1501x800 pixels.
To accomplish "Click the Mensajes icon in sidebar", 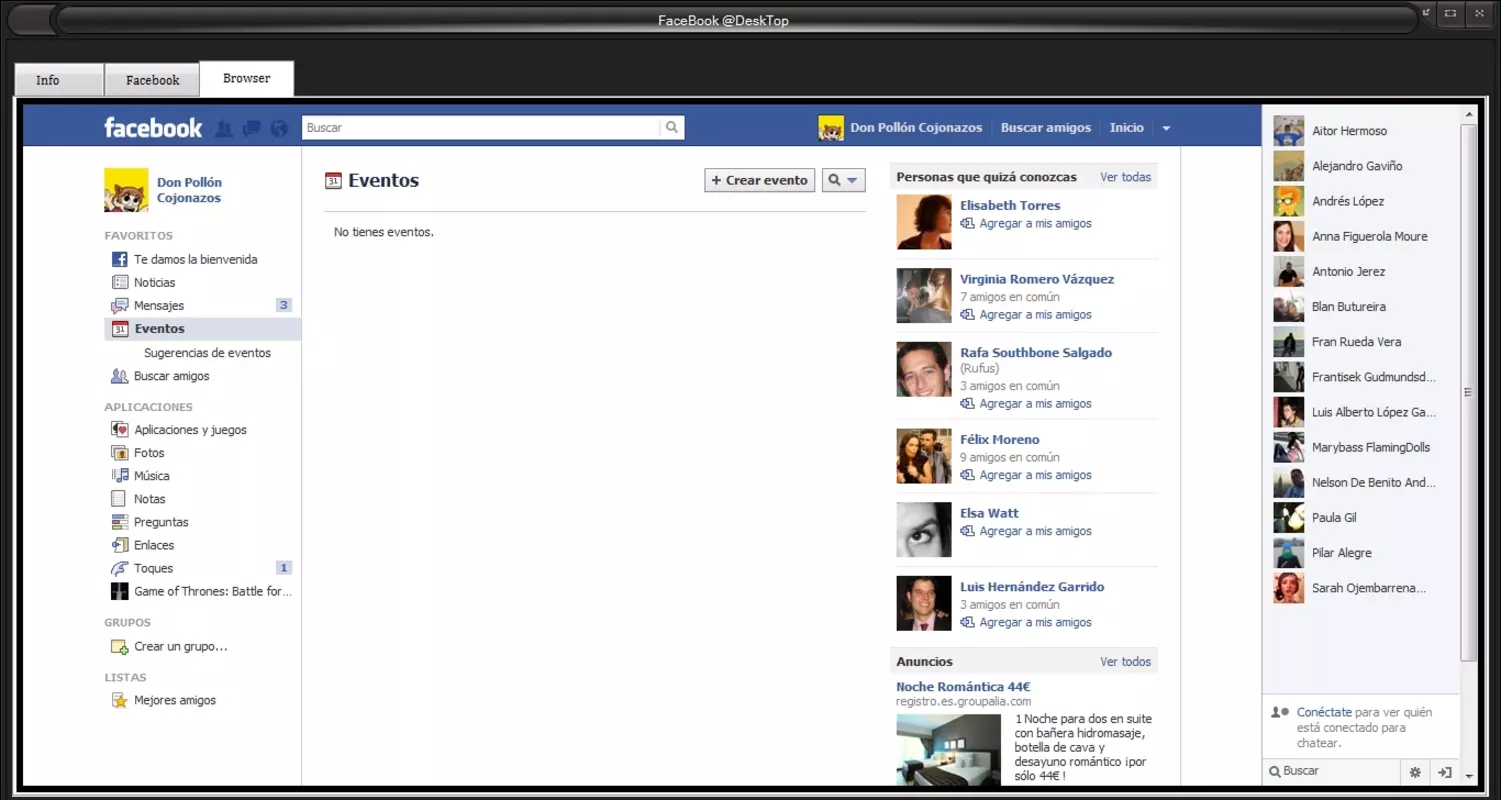I will pos(120,306).
